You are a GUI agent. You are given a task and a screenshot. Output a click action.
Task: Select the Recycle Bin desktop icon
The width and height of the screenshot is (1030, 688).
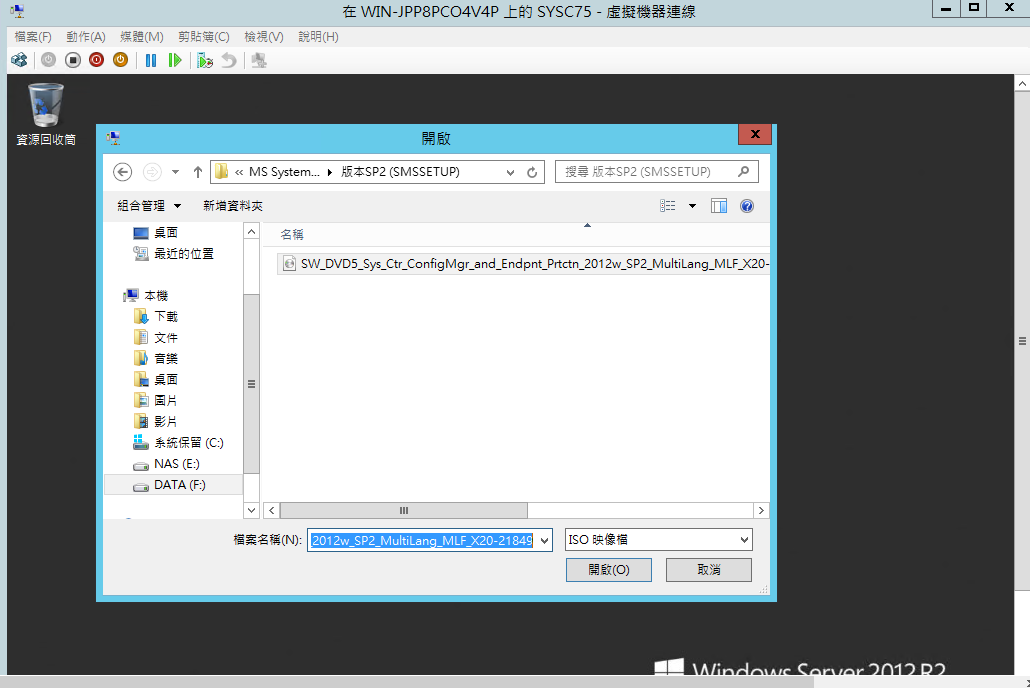(46, 114)
